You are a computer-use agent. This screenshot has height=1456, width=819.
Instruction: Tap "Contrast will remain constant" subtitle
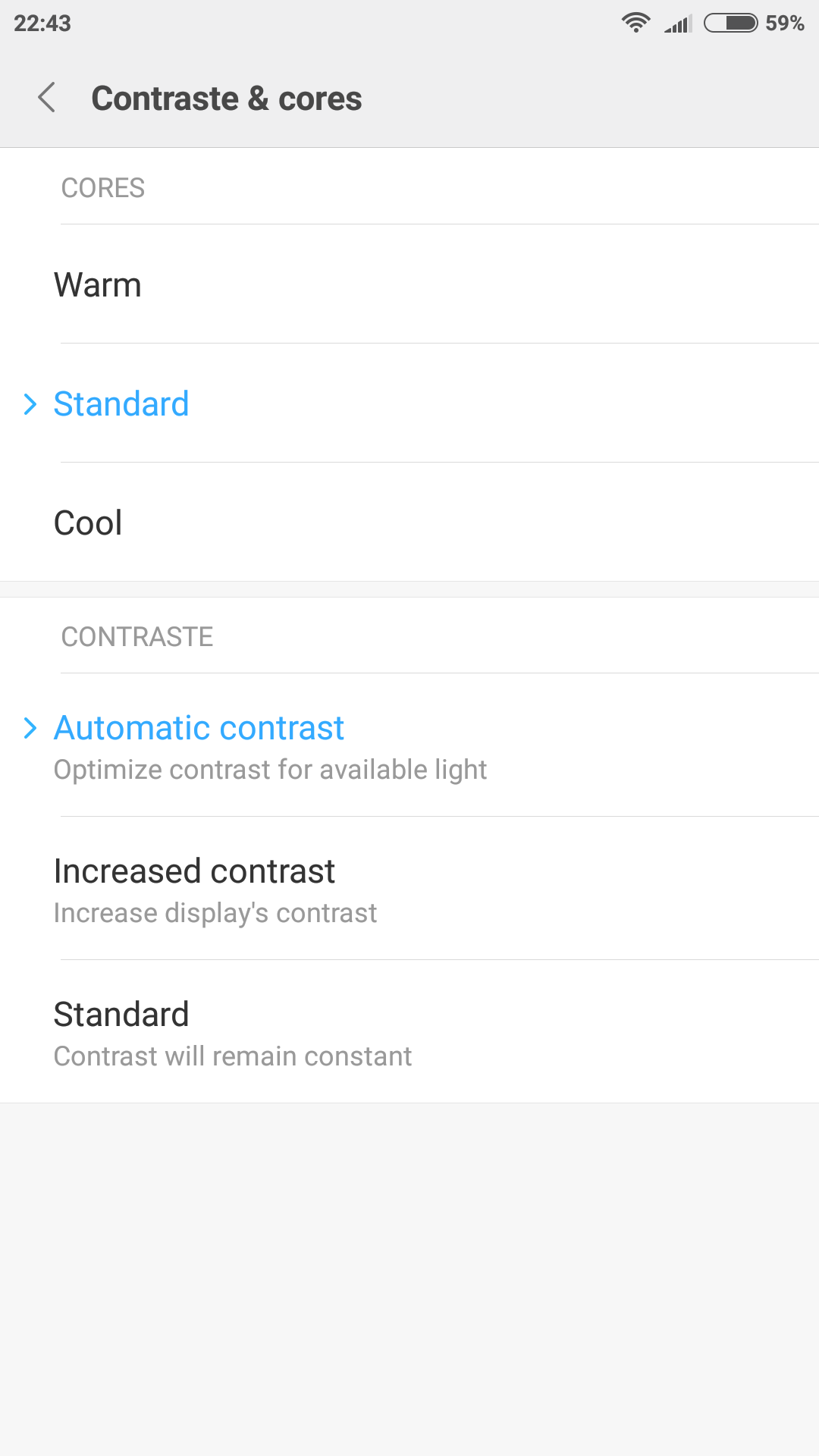233,1056
